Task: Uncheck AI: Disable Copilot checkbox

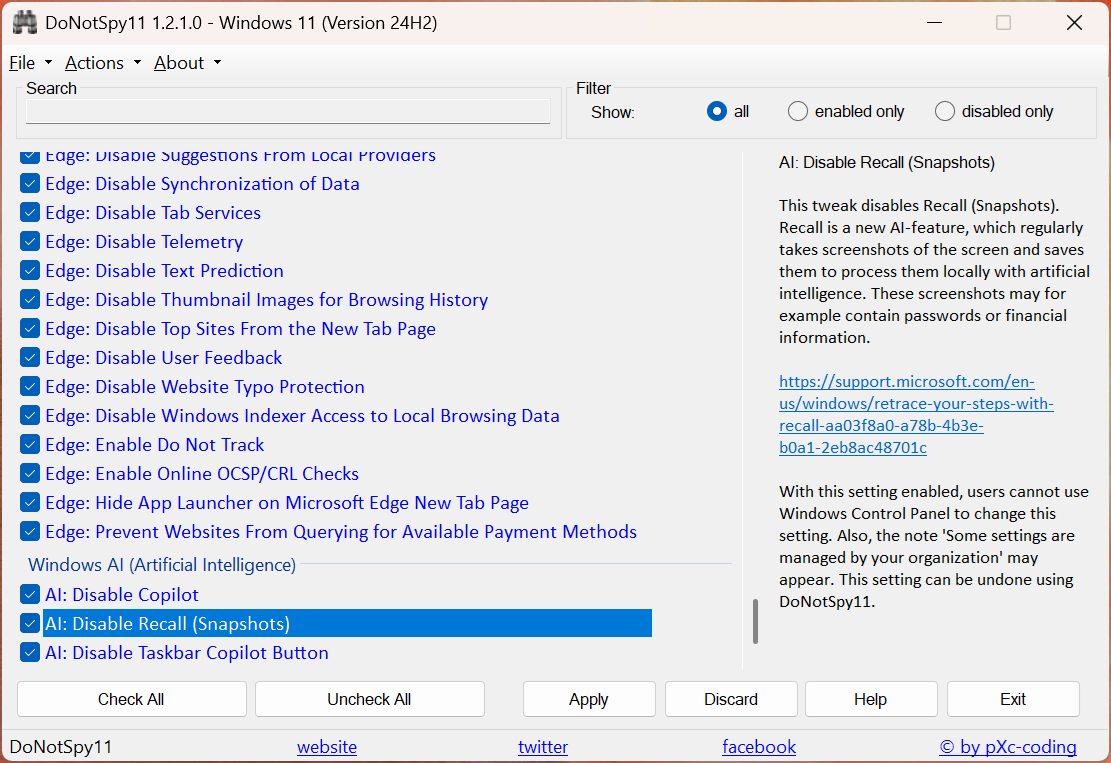Action: pyautogui.click(x=30, y=594)
